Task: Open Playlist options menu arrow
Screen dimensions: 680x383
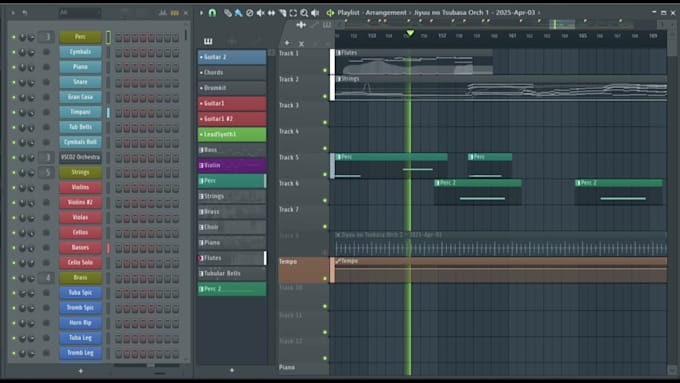Action: pos(202,13)
